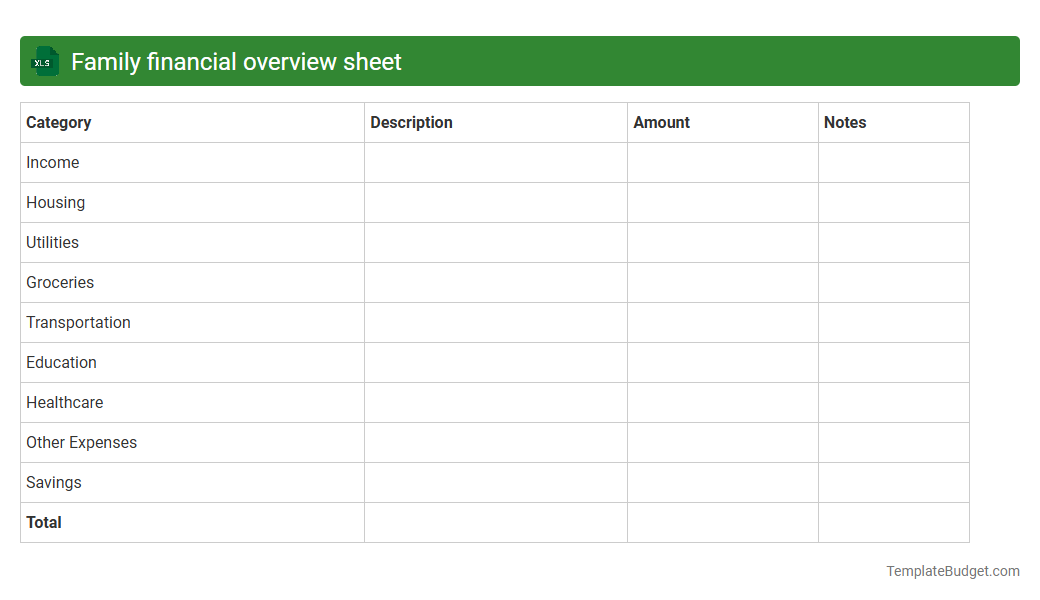The height and width of the screenshot is (600, 1040).
Task: Click the Notes cell for Savings
Action: [893, 482]
